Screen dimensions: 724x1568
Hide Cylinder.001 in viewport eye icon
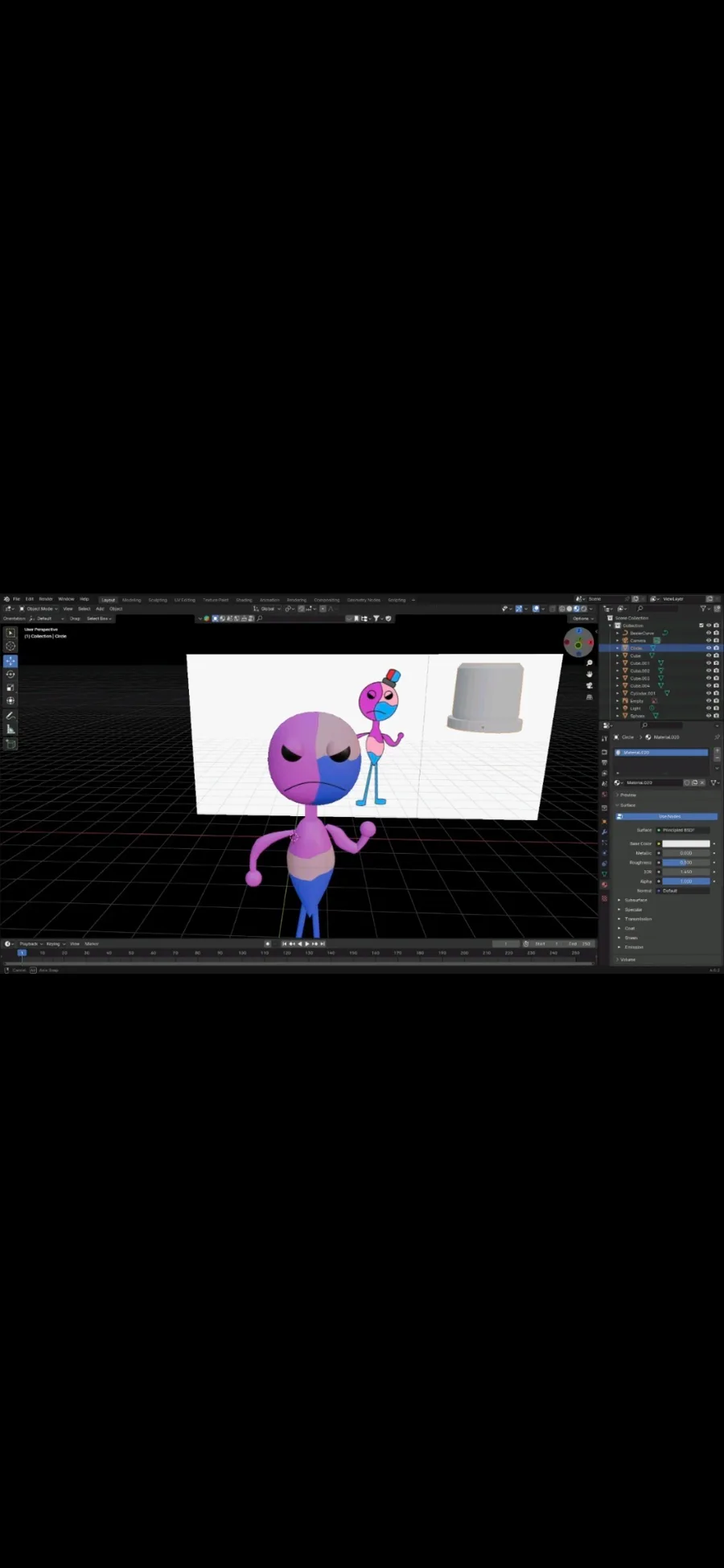[709, 693]
